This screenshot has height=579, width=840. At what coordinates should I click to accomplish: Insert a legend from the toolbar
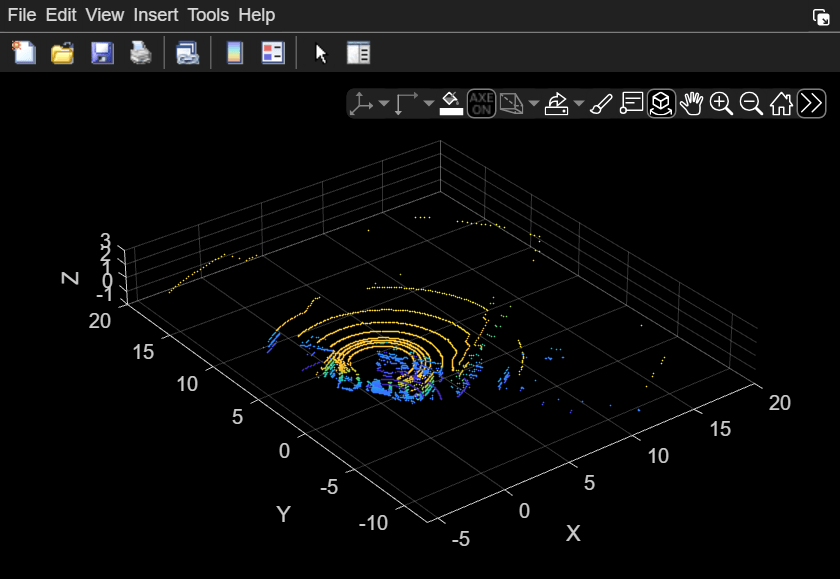click(x=273, y=53)
